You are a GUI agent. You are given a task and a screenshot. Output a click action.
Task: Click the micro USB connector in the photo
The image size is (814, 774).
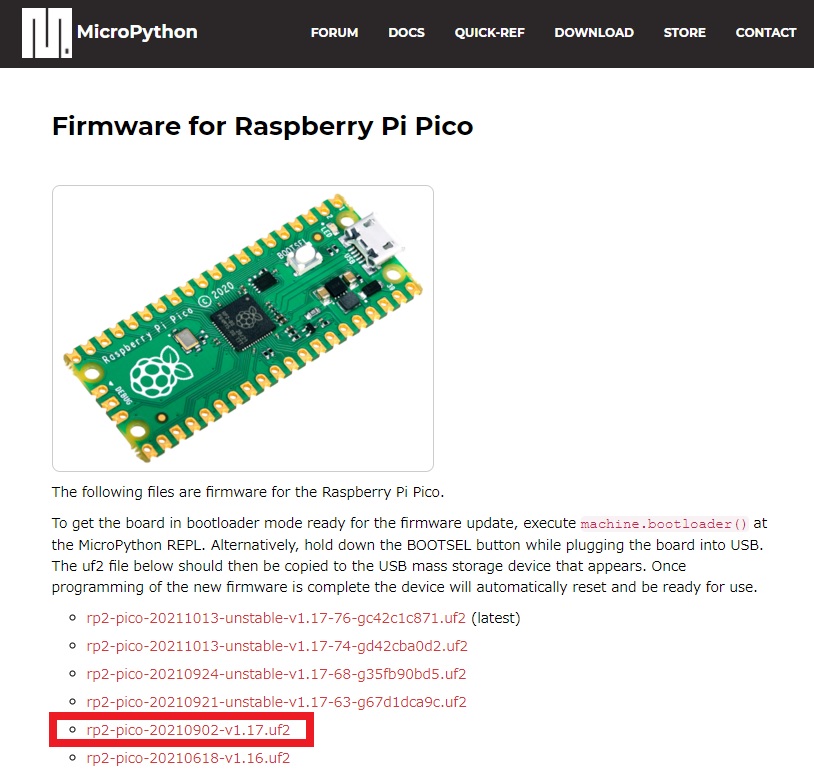[371, 242]
